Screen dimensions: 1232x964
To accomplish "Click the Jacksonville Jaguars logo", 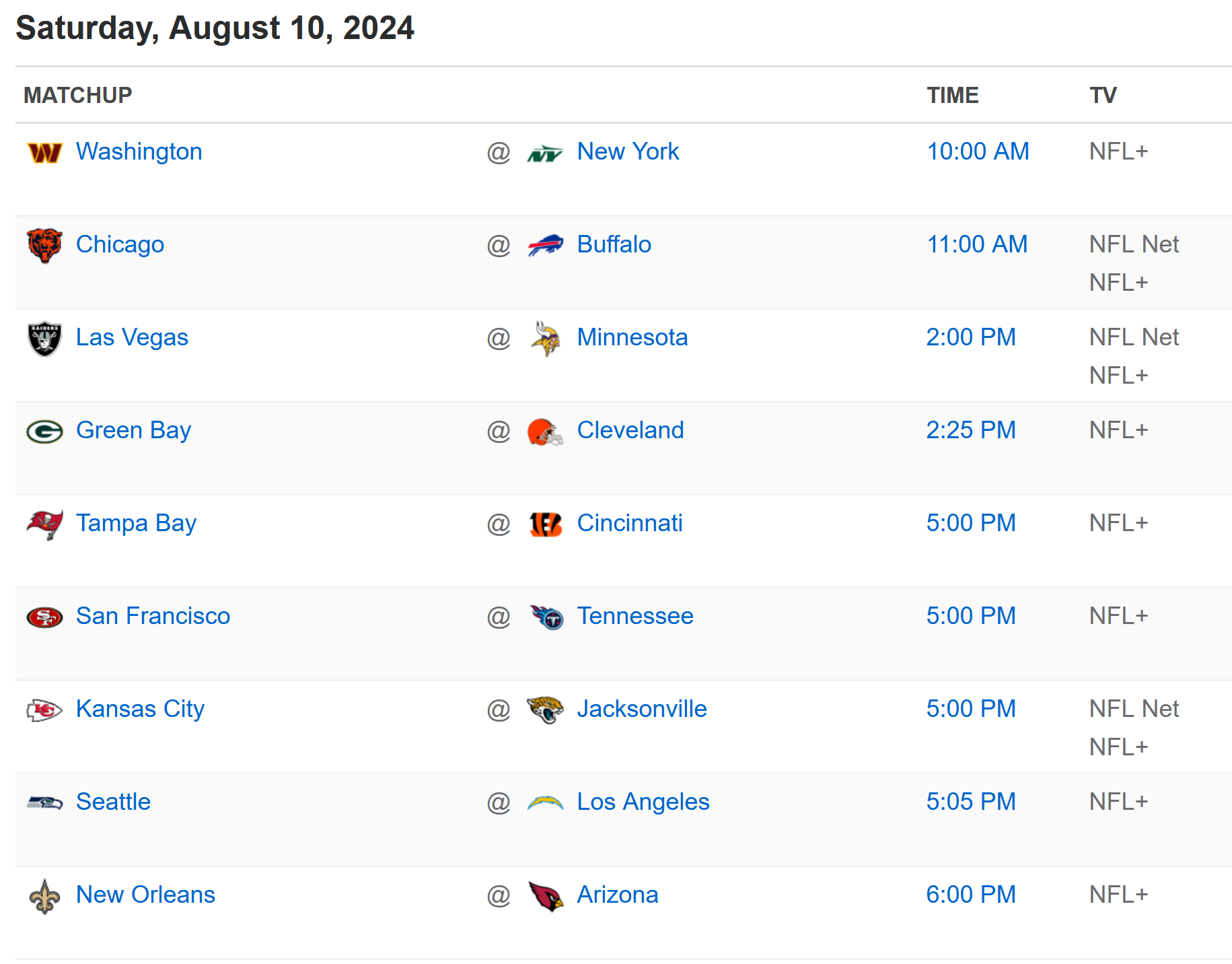I will point(545,710).
